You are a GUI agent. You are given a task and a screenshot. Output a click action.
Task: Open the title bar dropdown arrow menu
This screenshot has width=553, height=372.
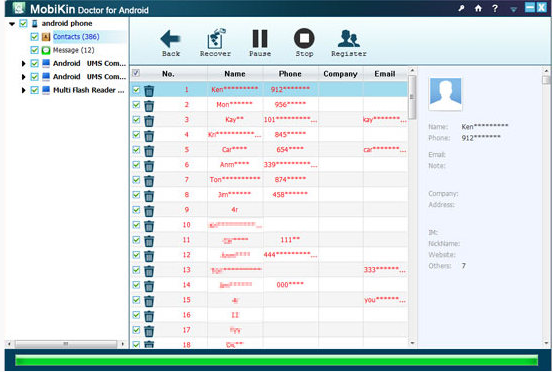[x=514, y=10]
